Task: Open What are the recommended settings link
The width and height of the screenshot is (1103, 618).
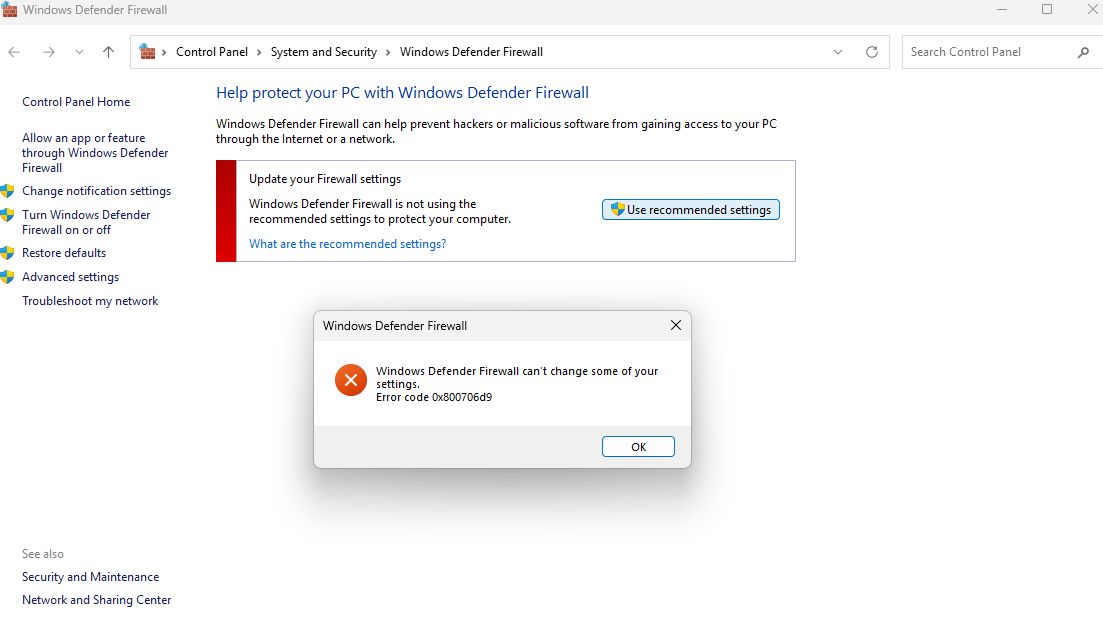Action: pyautogui.click(x=348, y=244)
